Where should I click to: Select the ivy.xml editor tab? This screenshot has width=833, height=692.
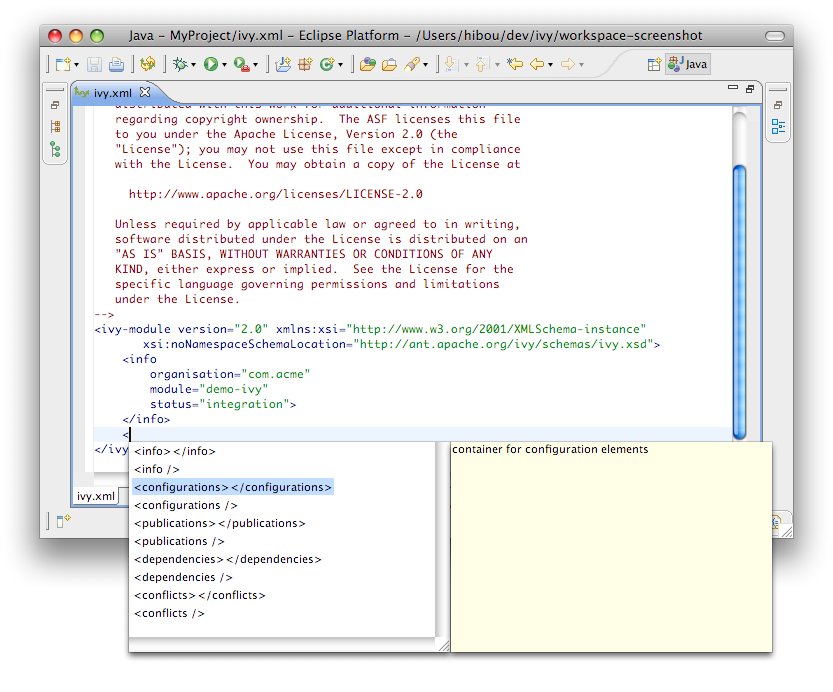113,93
